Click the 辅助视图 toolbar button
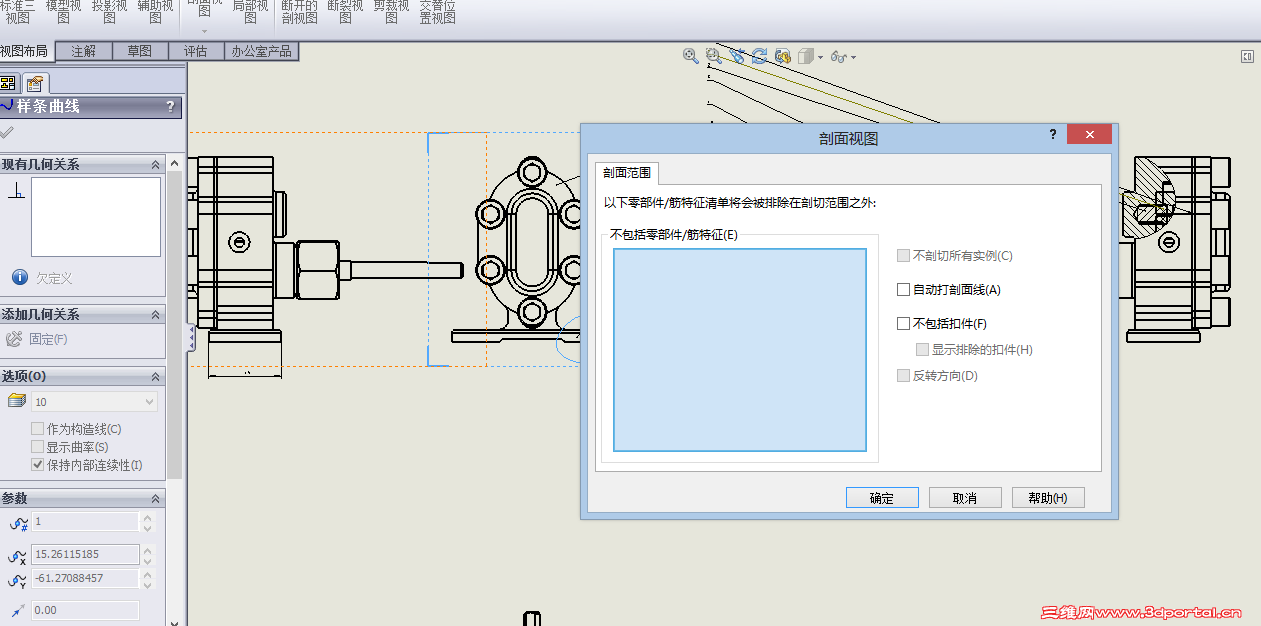Screen dimensions: 1261x626 pos(155,12)
